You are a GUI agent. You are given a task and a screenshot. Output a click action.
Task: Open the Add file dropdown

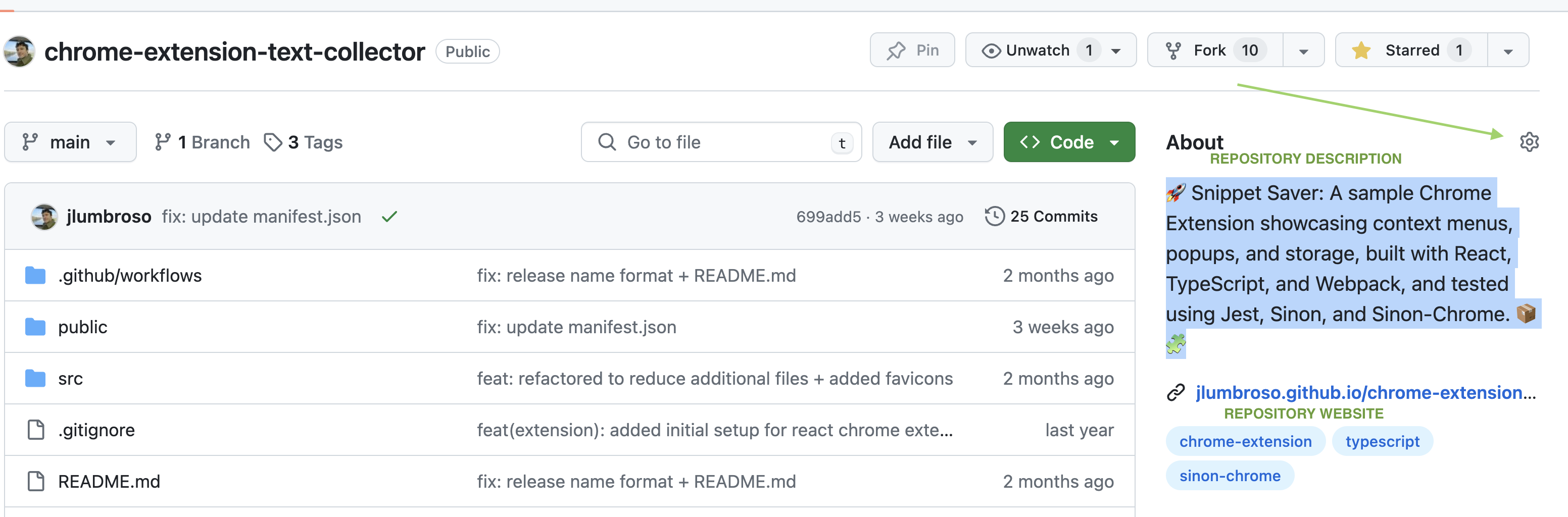click(933, 142)
